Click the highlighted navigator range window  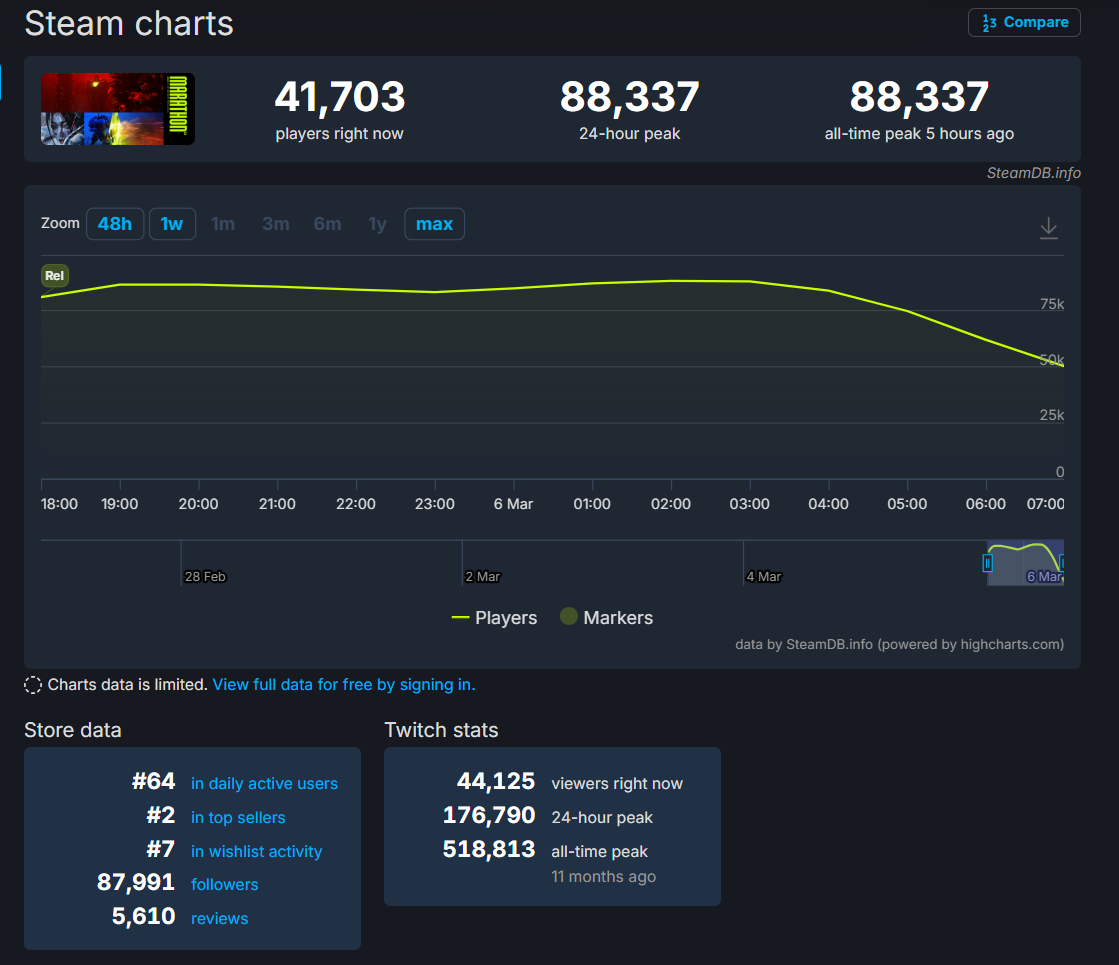coord(1025,563)
